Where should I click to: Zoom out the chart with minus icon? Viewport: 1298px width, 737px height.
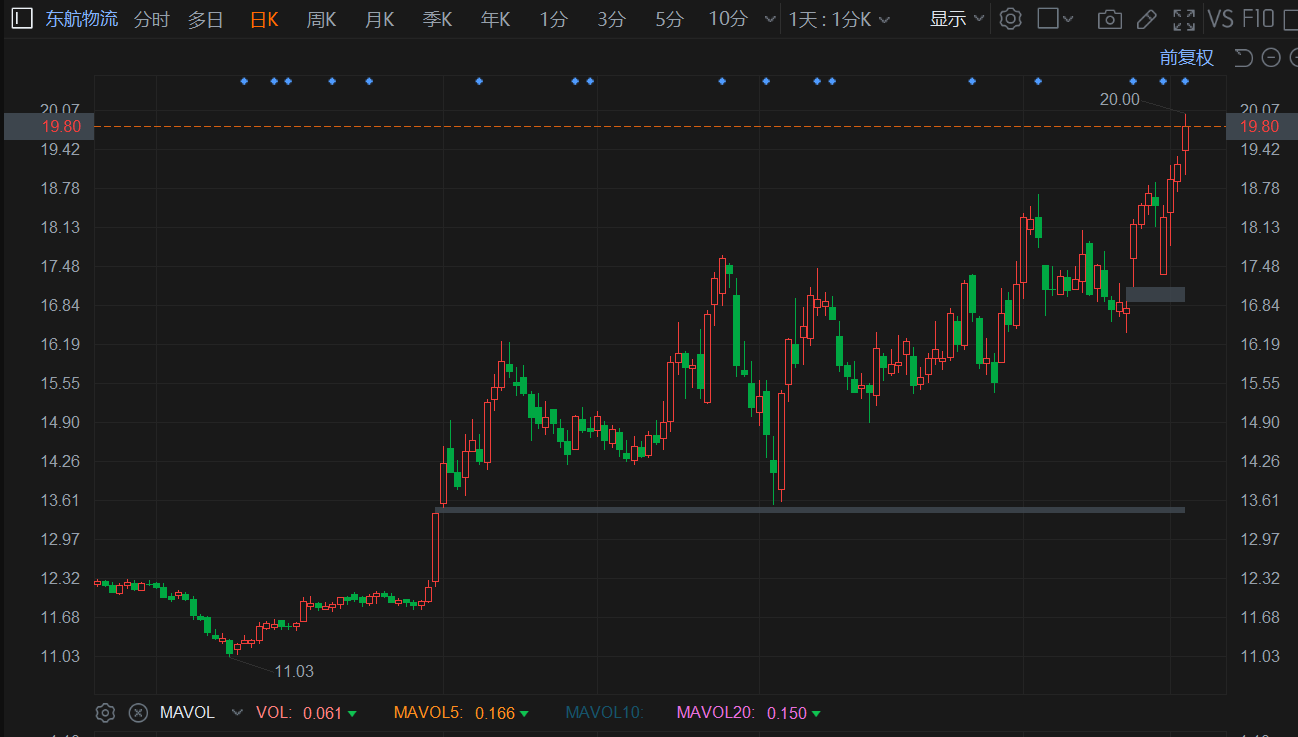coord(1271,58)
